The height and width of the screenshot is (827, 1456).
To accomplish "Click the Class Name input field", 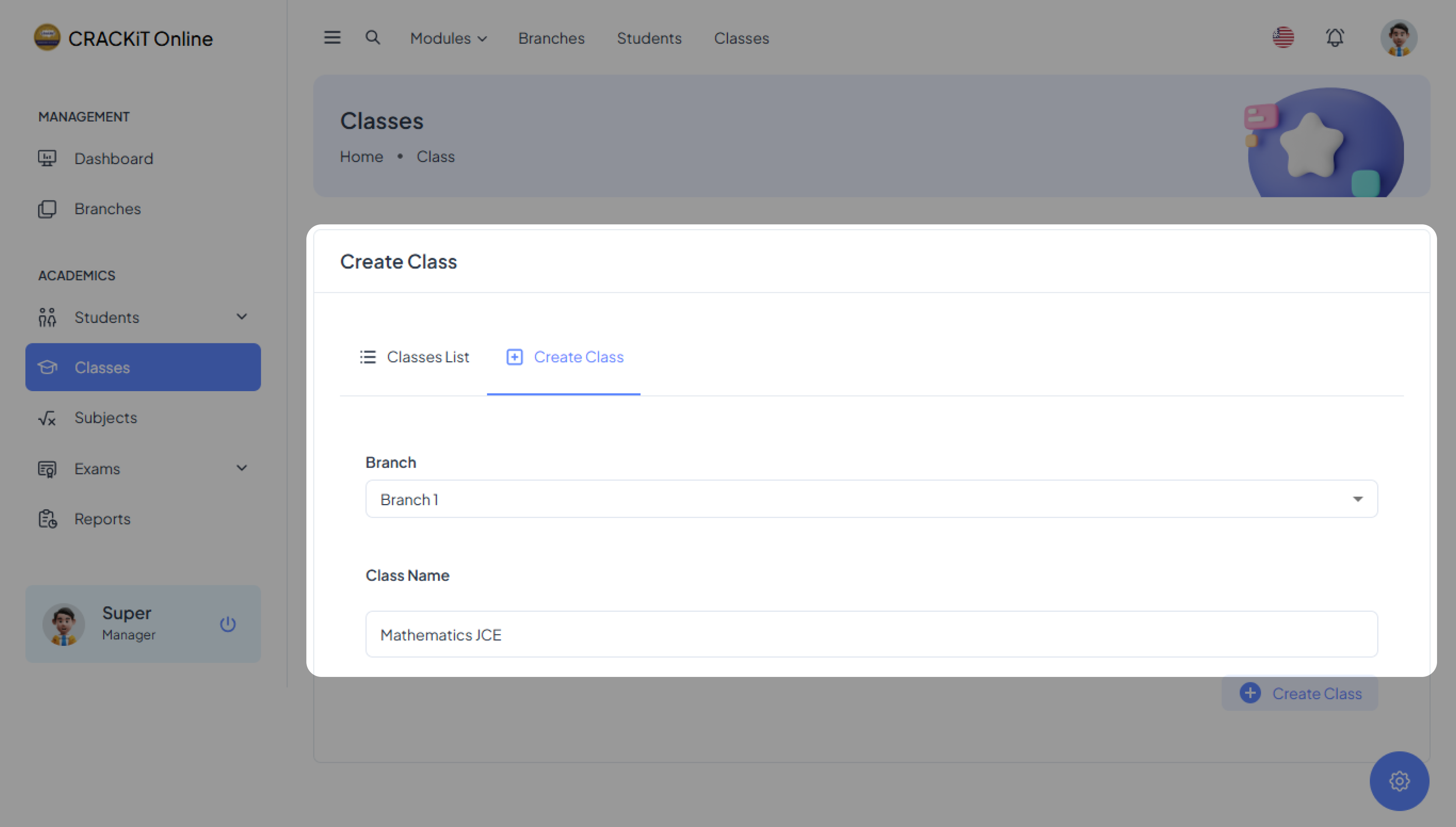I will pyautogui.click(x=871, y=634).
